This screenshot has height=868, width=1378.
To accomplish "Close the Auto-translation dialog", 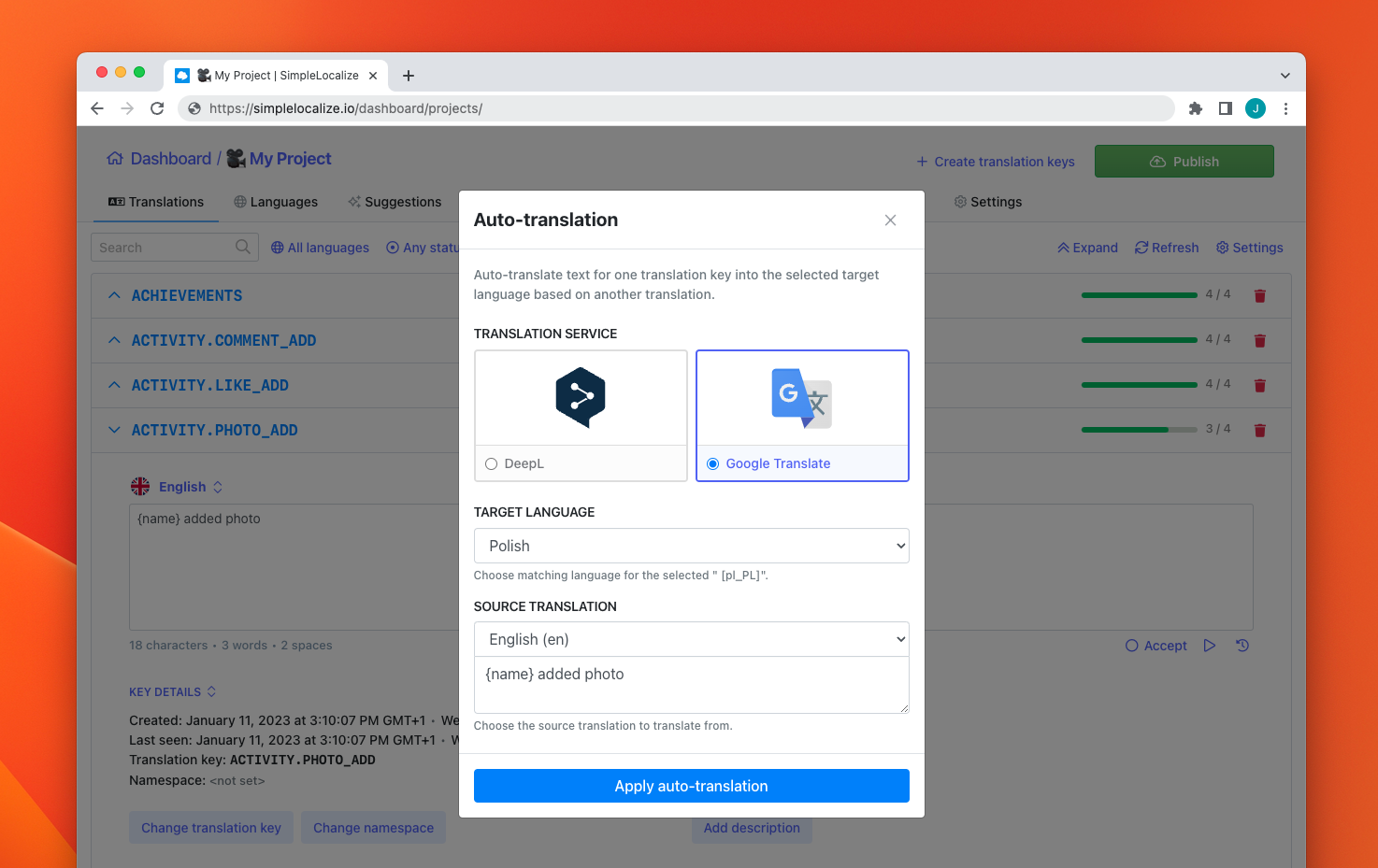I will (890, 220).
